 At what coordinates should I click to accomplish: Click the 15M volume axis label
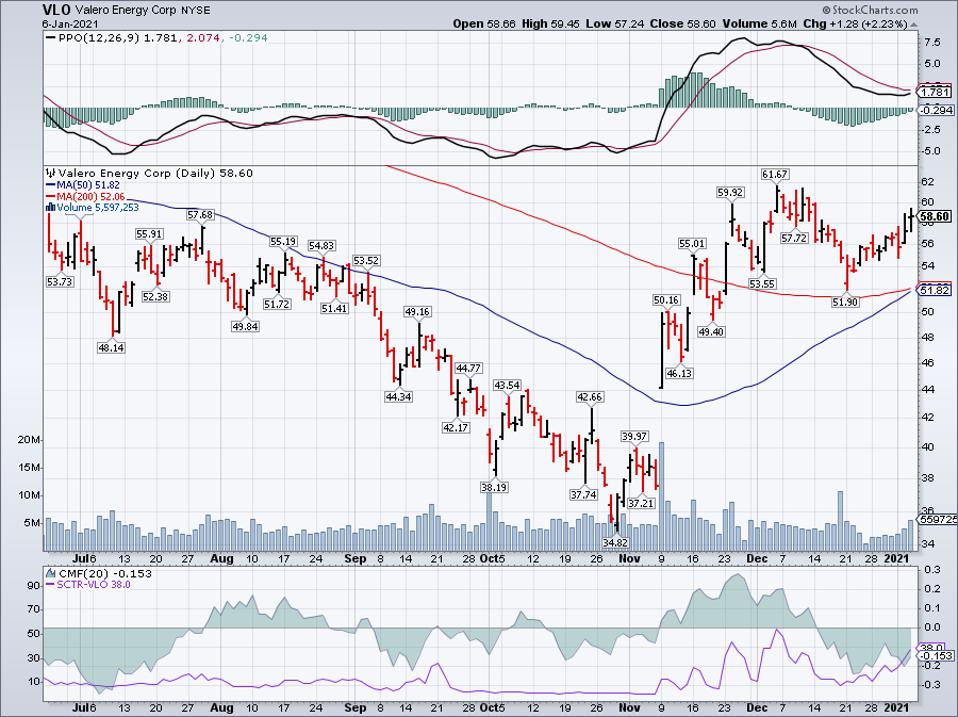tap(30, 468)
